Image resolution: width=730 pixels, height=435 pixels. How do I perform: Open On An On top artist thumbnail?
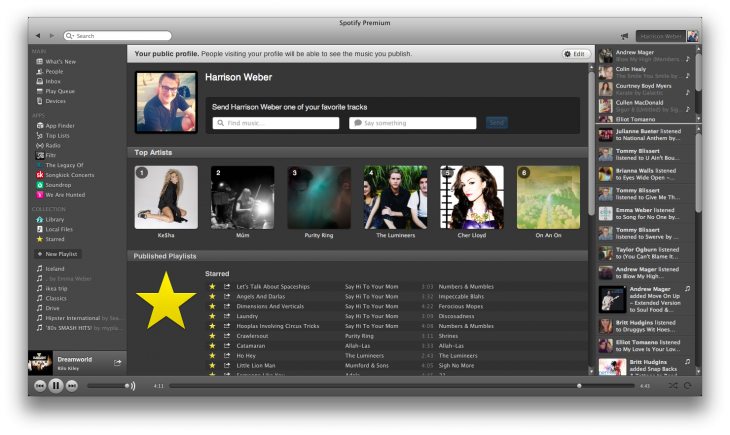pyautogui.click(x=548, y=197)
